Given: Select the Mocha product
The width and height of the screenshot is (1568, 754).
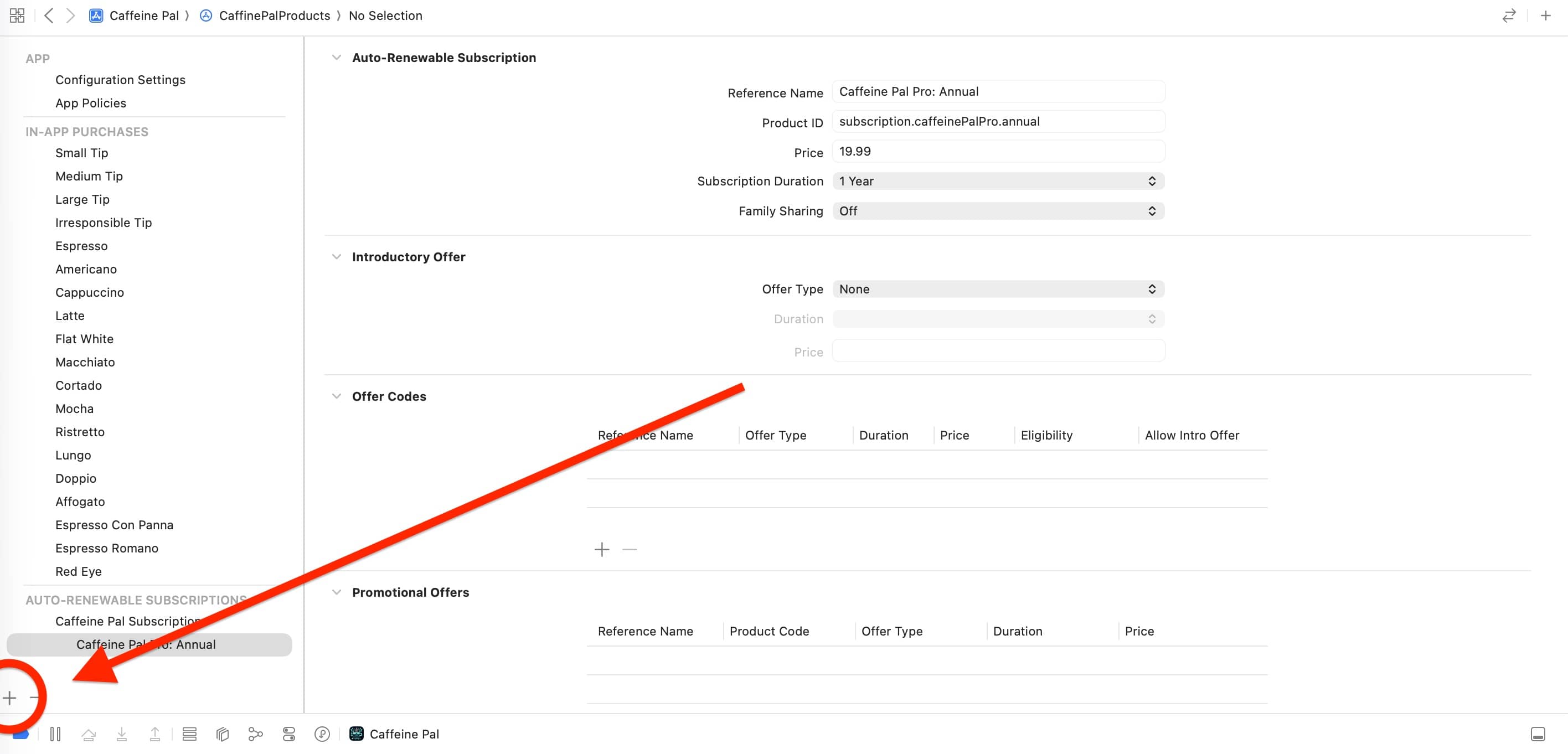Looking at the screenshot, I should pos(74,409).
